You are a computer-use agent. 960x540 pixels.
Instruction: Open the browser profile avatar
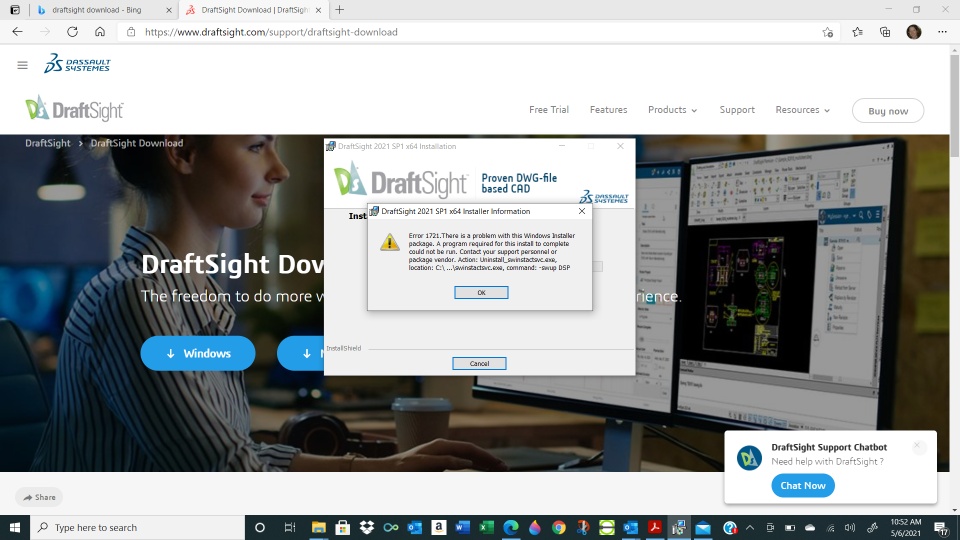(913, 32)
